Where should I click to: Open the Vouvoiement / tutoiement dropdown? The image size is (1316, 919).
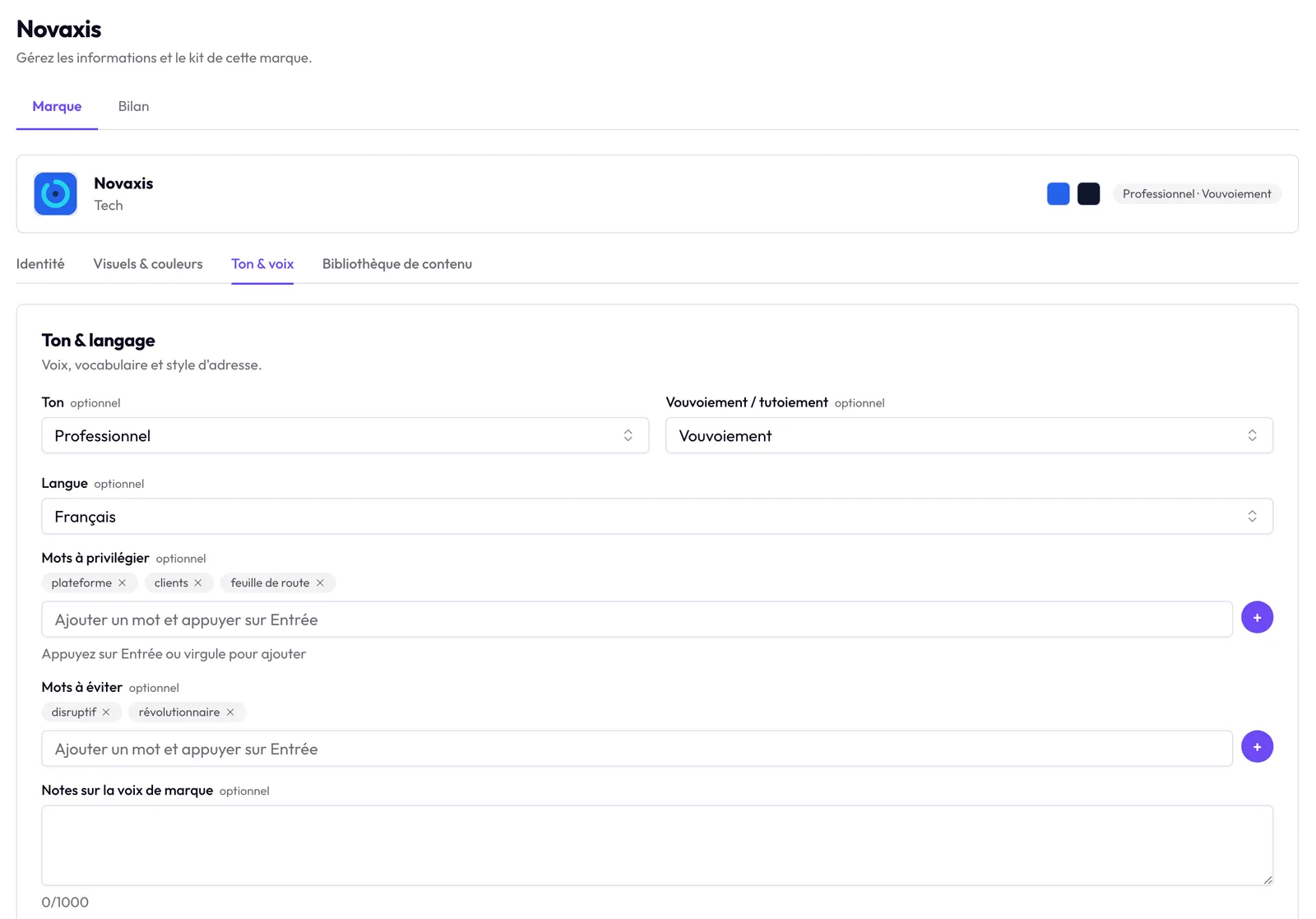click(969, 435)
